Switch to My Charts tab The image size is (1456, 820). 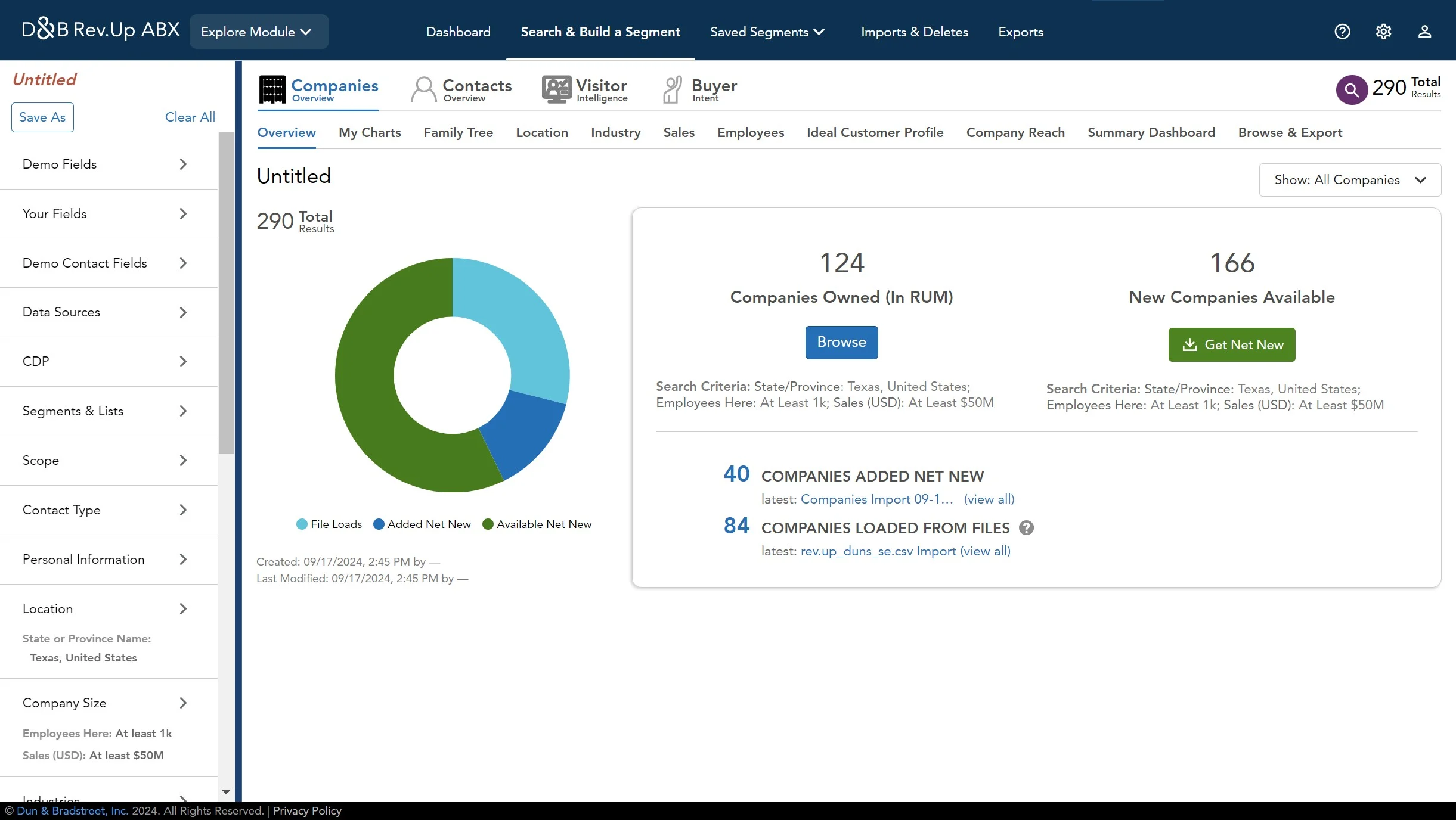[370, 132]
